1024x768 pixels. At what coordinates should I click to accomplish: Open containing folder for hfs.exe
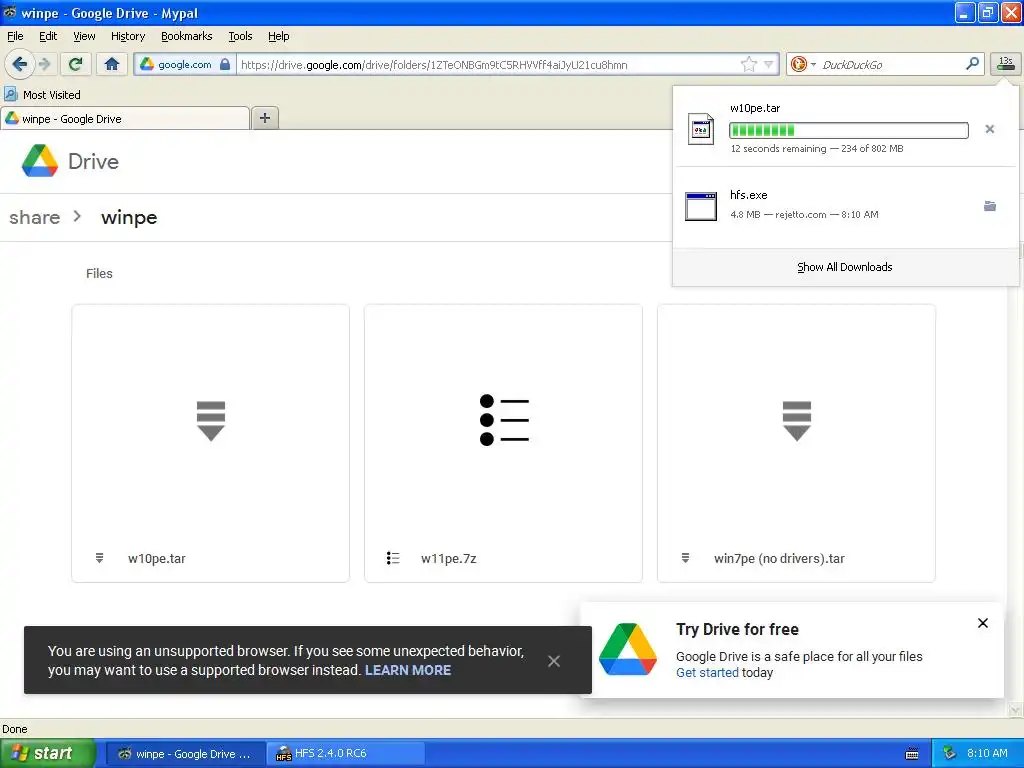pos(989,206)
